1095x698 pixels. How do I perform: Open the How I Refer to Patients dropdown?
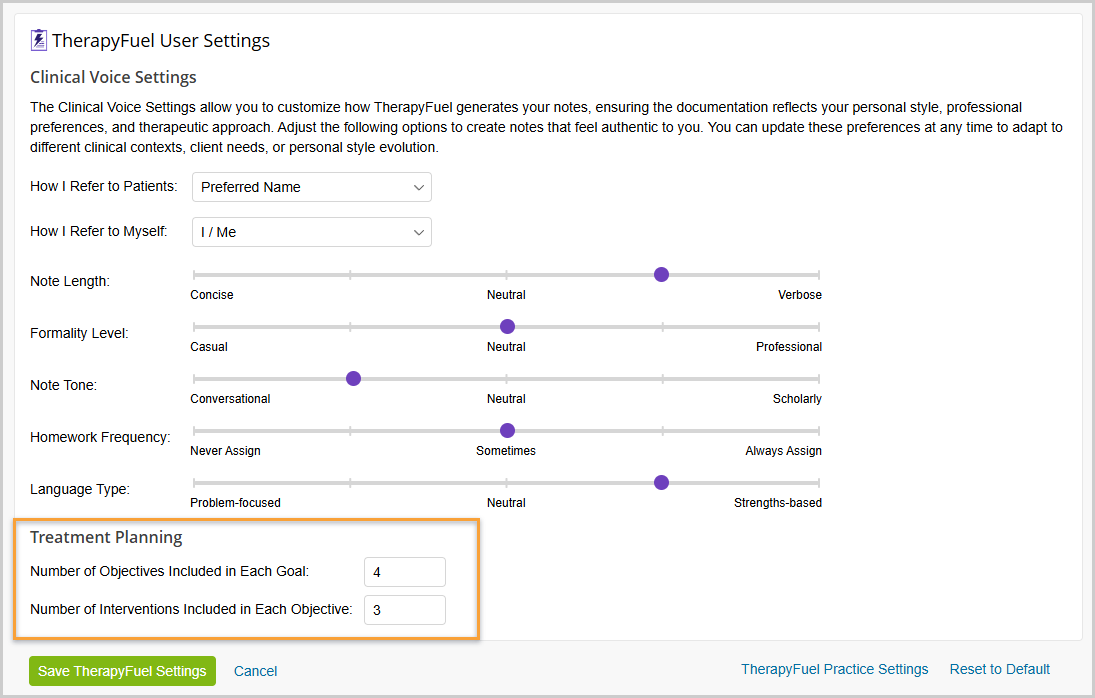[311, 187]
